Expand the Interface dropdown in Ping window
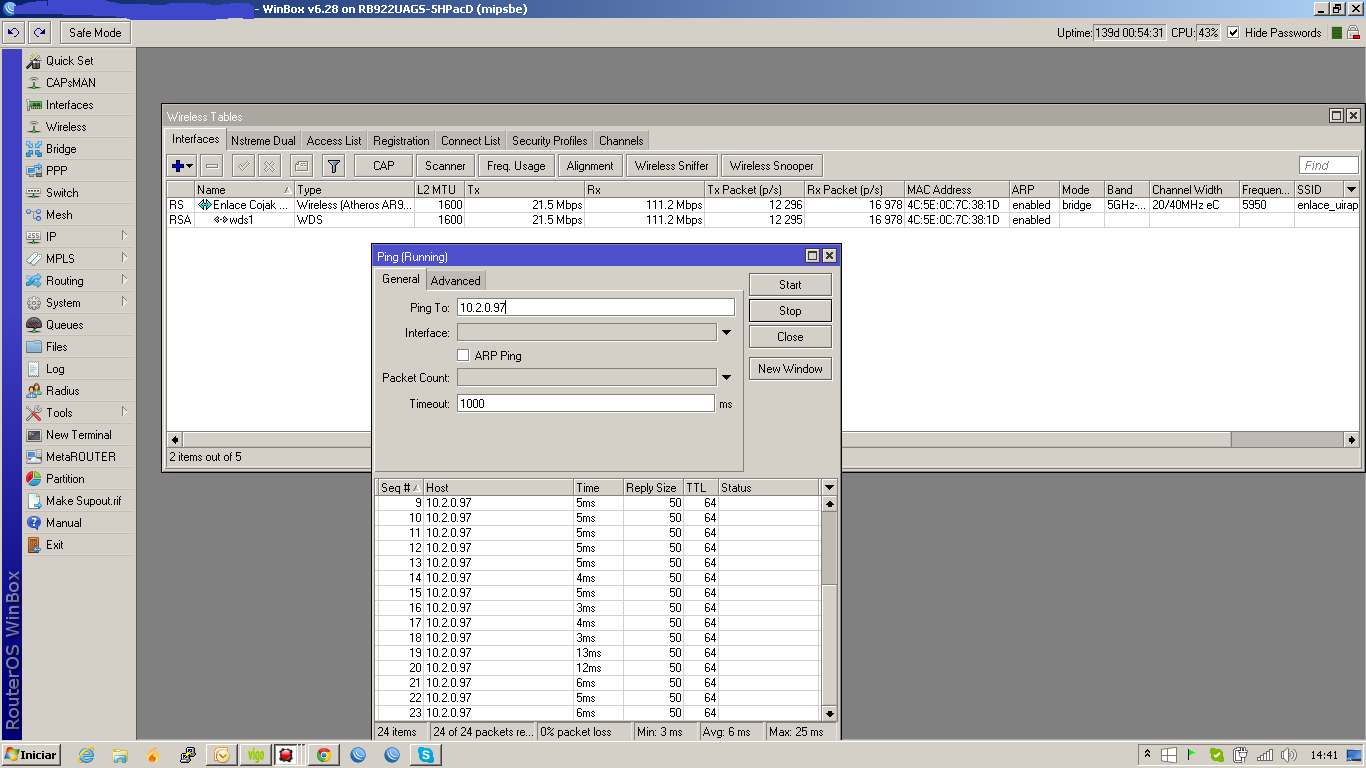This screenshot has height=768, width=1366. tap(726, 333)
